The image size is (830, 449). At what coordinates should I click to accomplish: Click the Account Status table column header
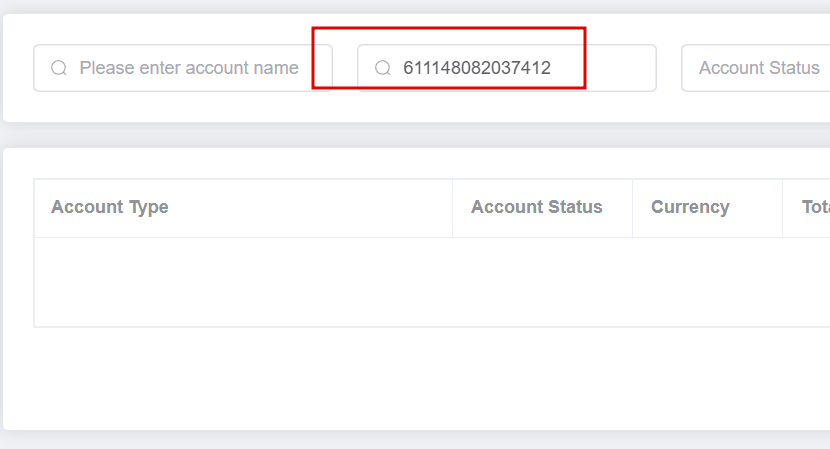click(543, 208)
